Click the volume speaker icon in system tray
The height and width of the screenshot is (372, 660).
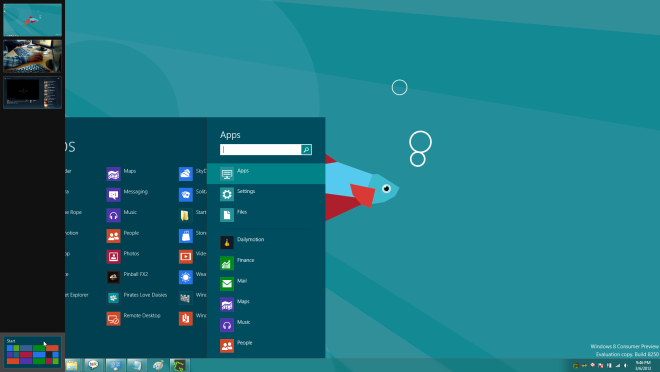click(x=626, y=366)
